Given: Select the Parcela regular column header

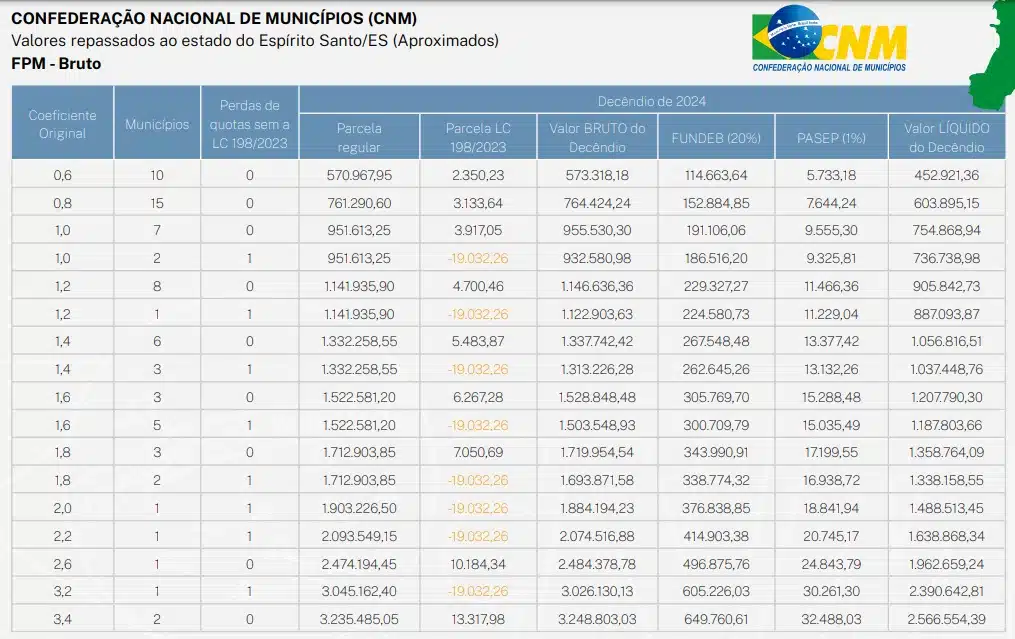Looking at the screenshot, I should [x=359, y=137].
